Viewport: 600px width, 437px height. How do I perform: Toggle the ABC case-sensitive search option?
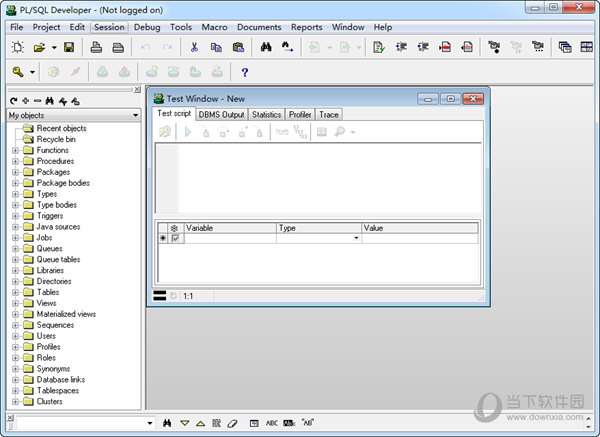[272, 423]
